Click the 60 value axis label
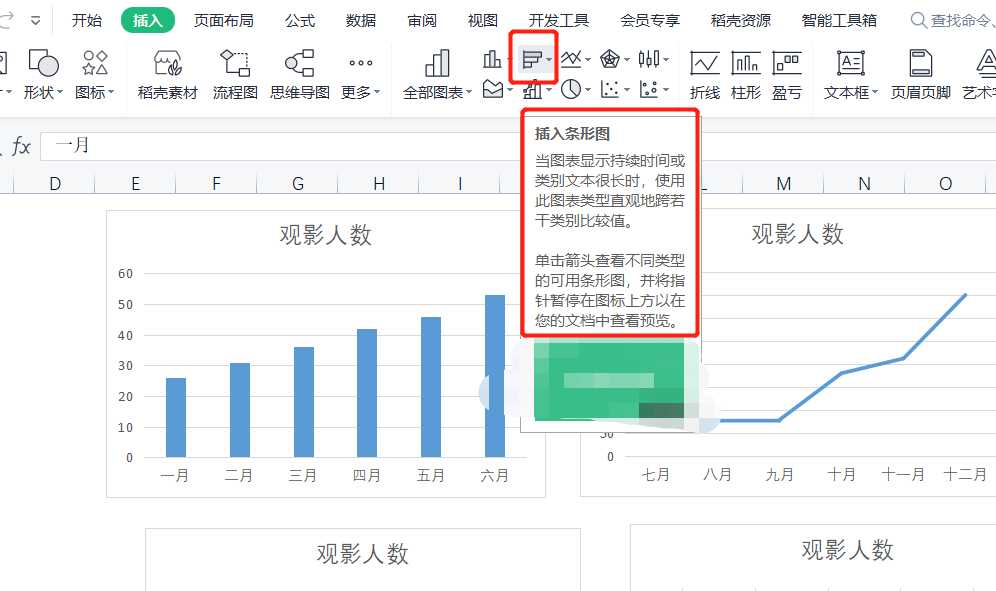This screenshot has width=996, height=591. [x=125, y=274]
